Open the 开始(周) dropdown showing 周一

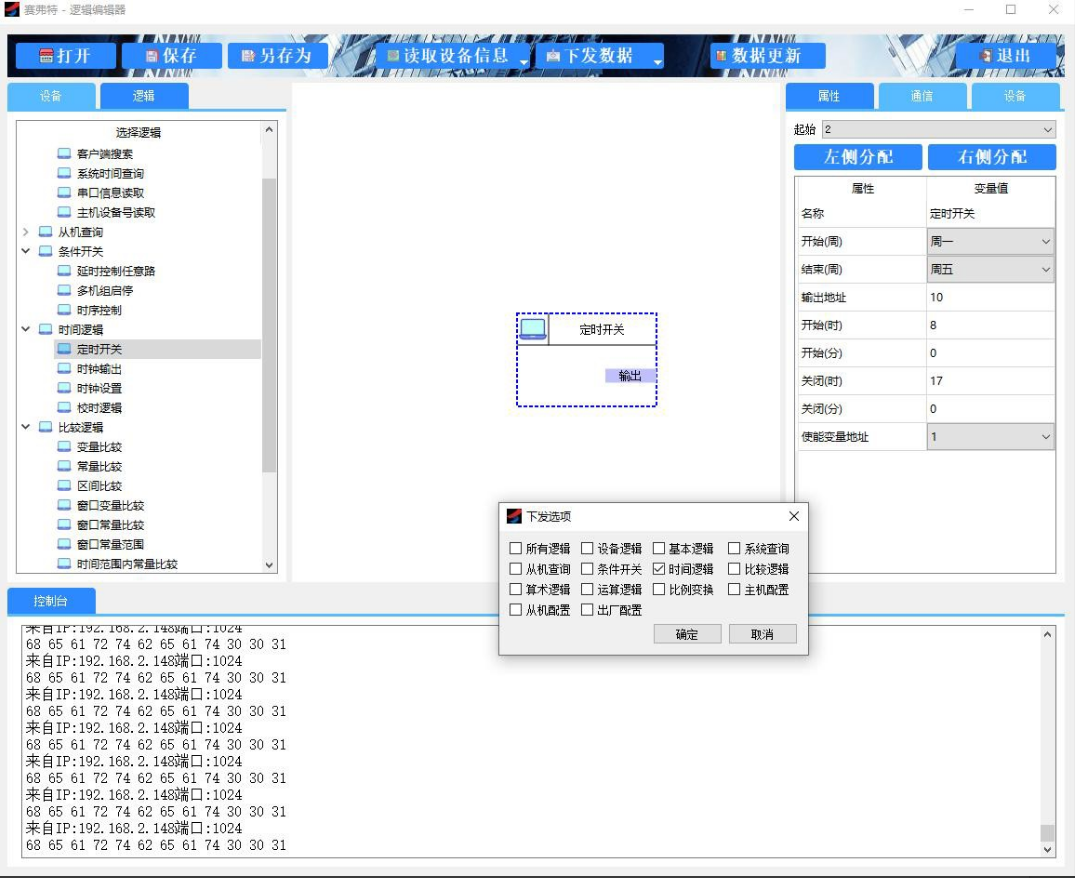[990, 241]
